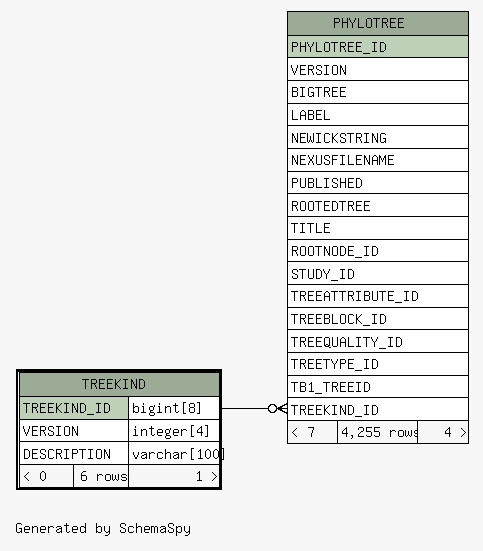
Task: Select the TREEQUALITY_ID column row
Action: [x=378, y=342]
